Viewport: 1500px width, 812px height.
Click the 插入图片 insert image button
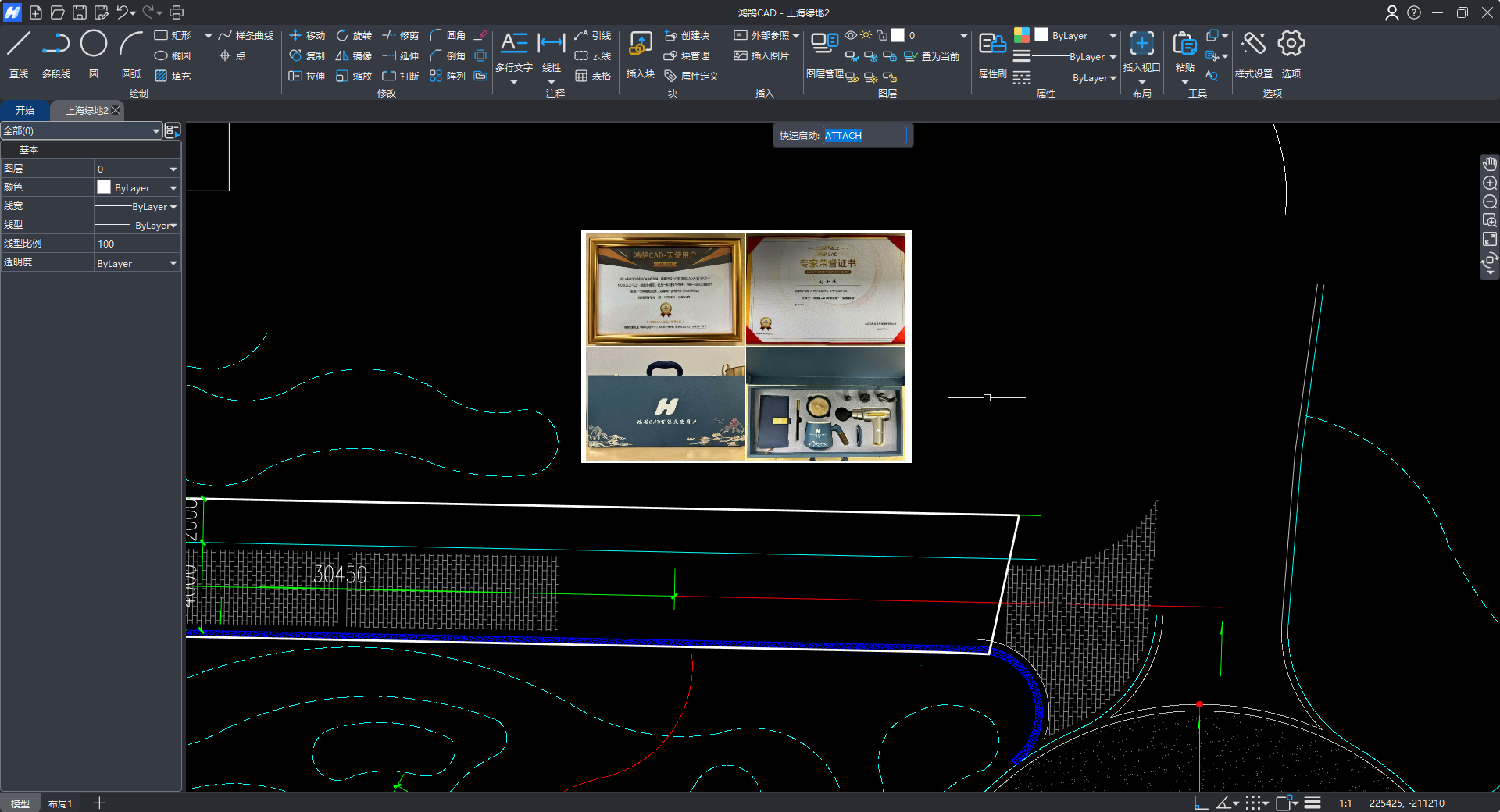[x=762, y=56]
